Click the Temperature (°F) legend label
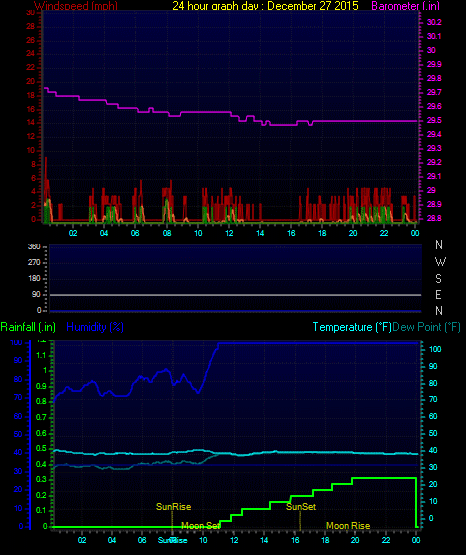The width and height of the screenshot is (466, 555). coord(352,327)
